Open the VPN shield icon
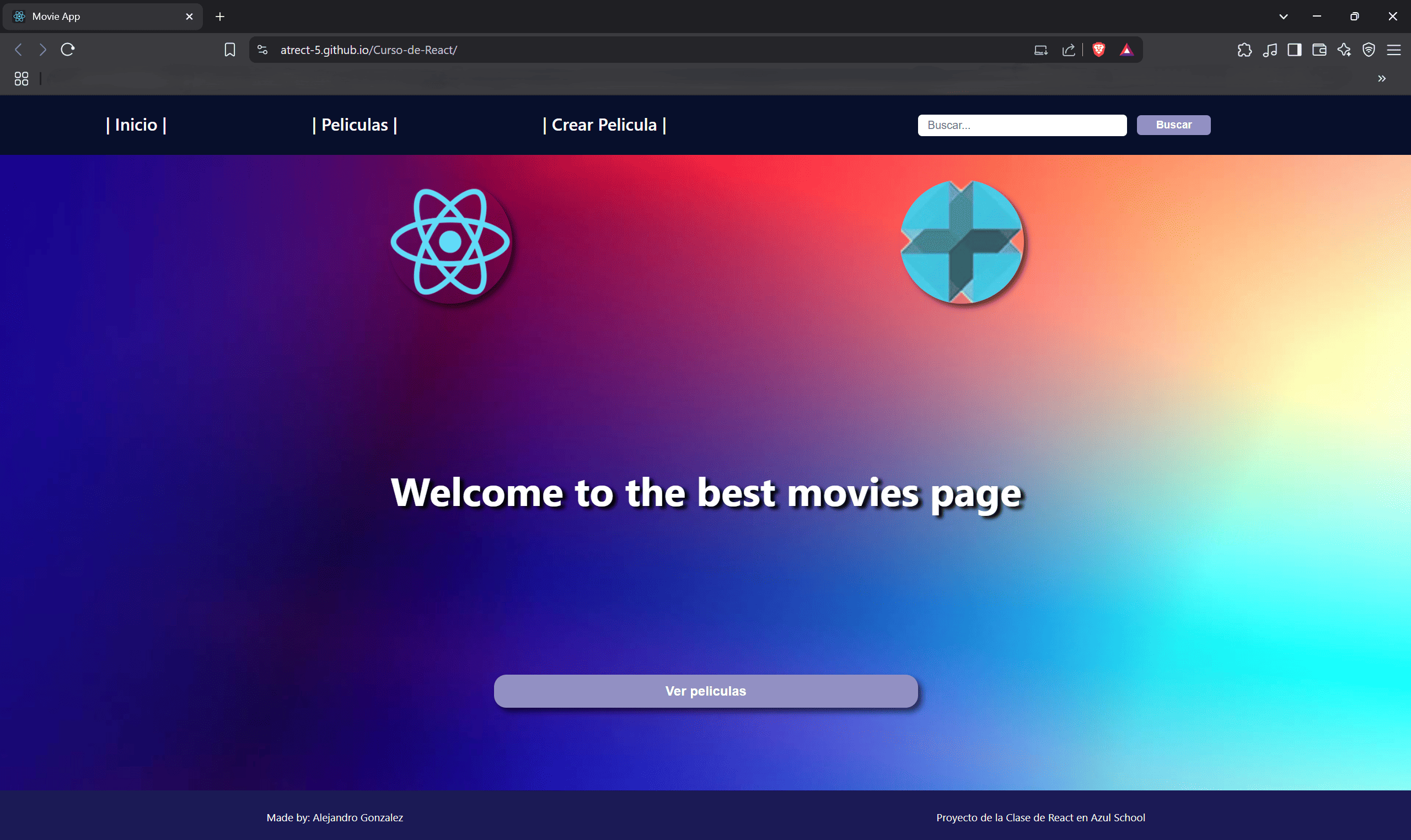 tap(1369, 50)
